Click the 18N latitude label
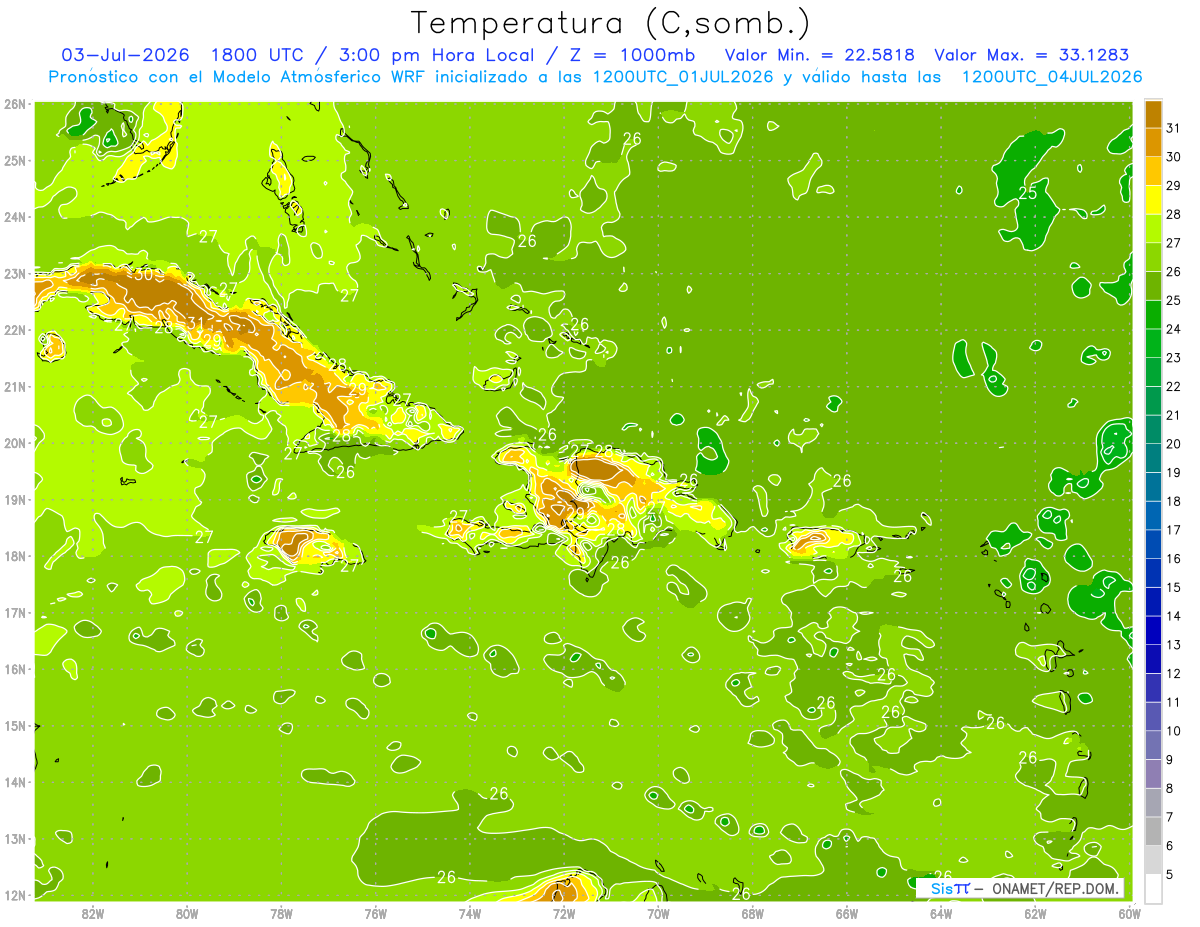 (15, 556)
